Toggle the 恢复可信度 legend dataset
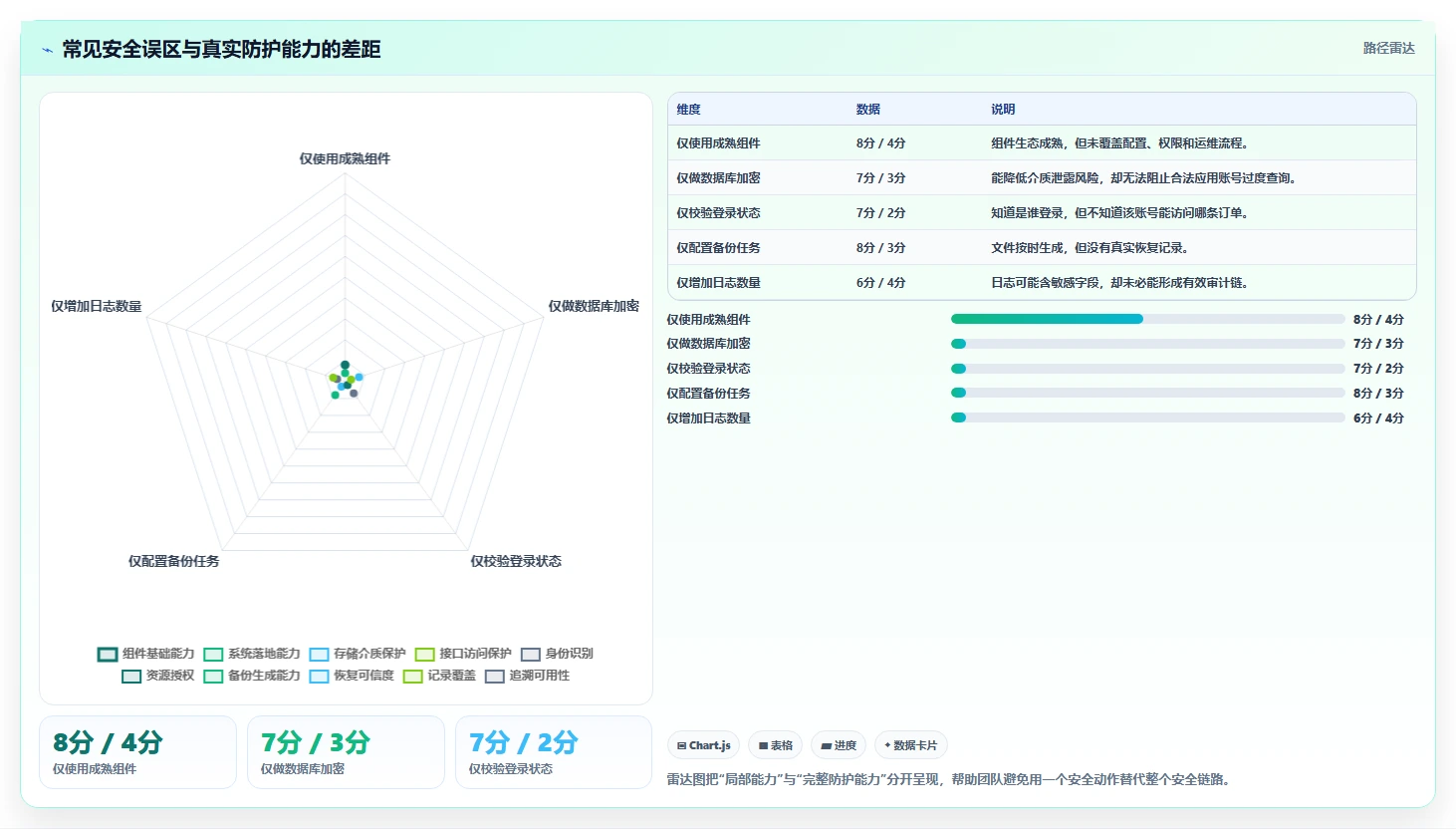The width and height of the screenshot is (1456, 829). 352,676
